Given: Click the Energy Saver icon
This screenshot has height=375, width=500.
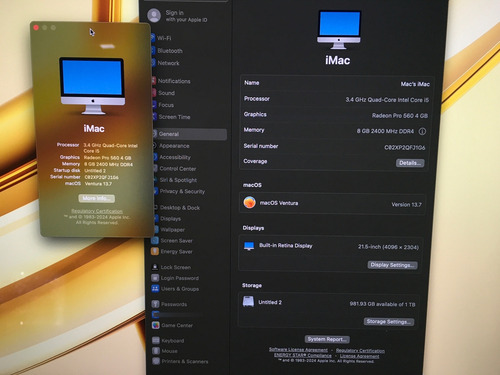Looking at the screenshot, I should (x=155, y=251).
